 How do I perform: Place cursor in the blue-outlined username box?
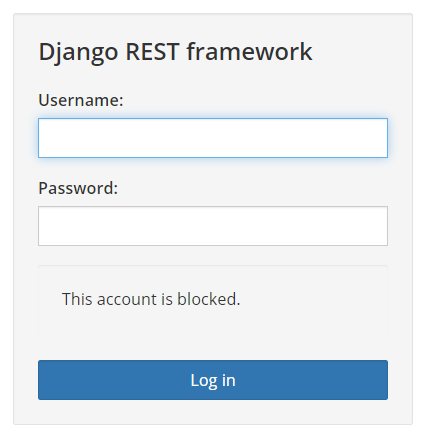(213, 138)
